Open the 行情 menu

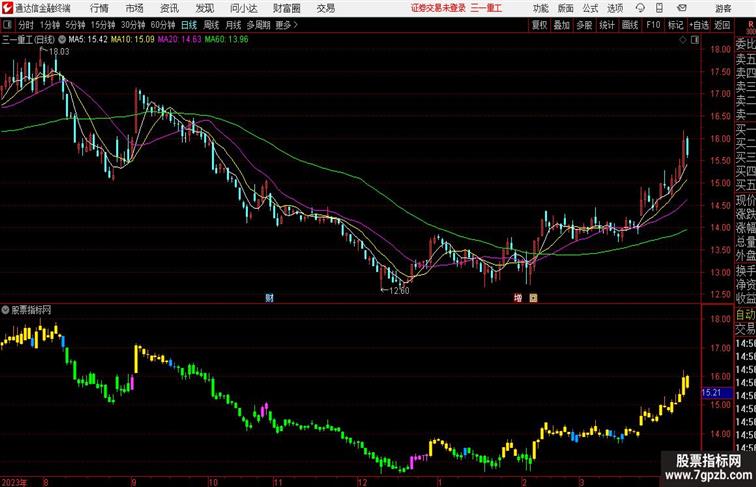99,8
